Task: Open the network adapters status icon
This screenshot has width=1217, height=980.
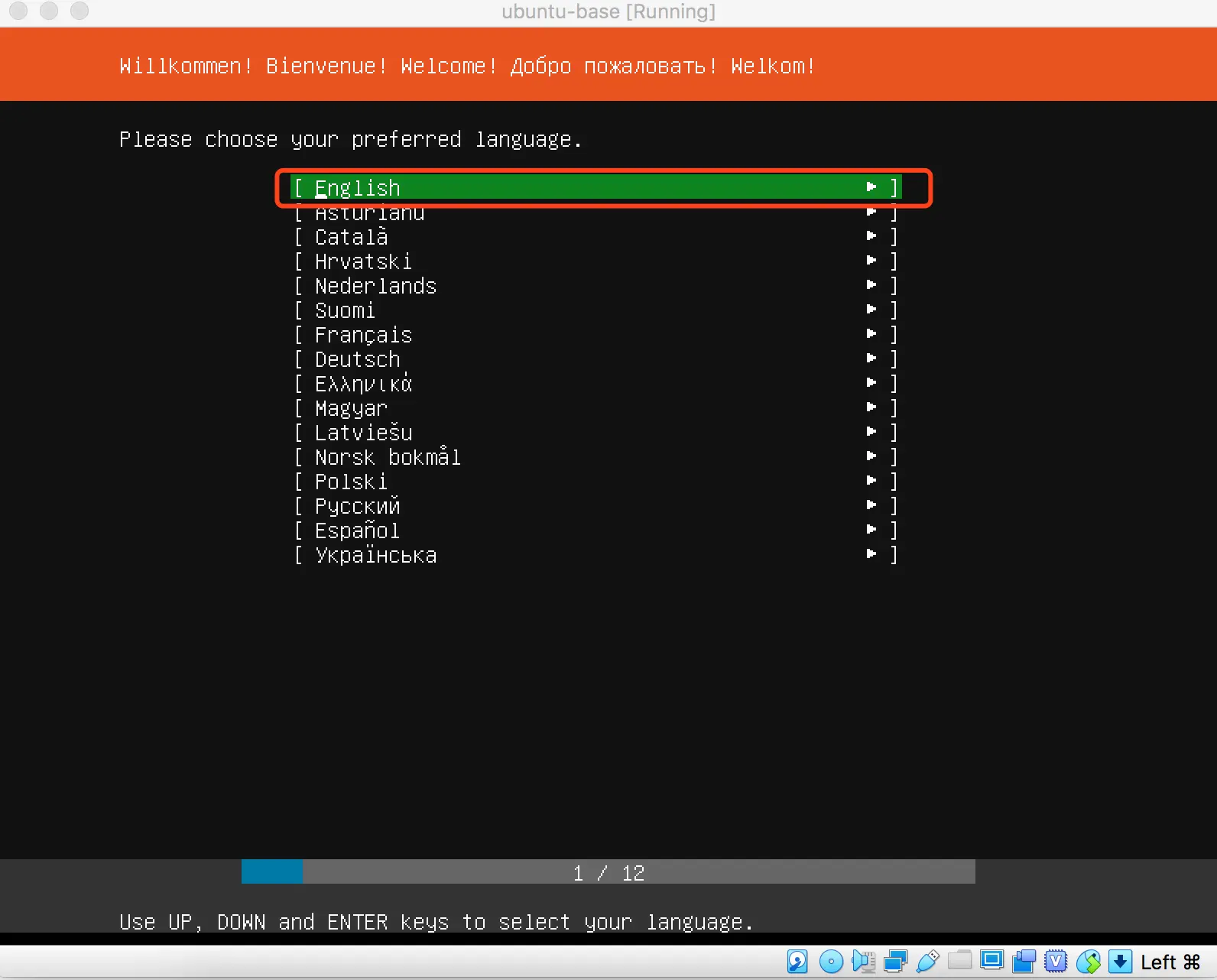Action: pos(895,961)
